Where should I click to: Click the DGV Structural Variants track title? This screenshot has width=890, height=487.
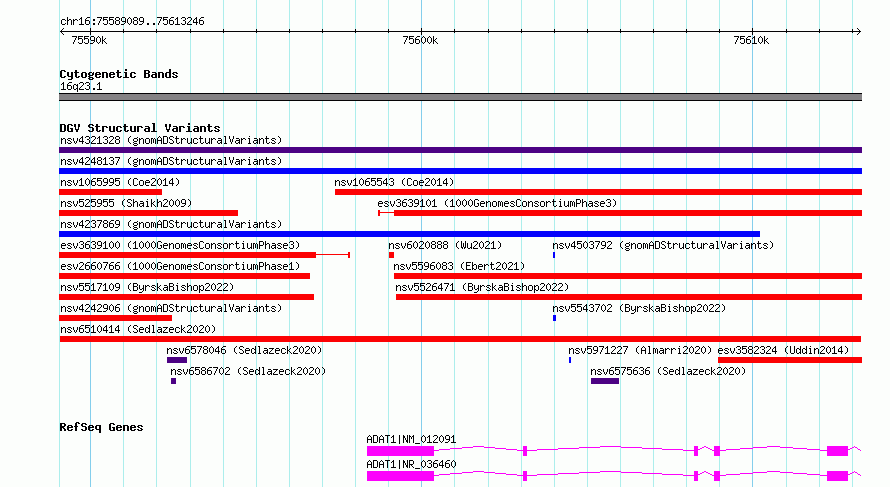[x=140, y=128]
